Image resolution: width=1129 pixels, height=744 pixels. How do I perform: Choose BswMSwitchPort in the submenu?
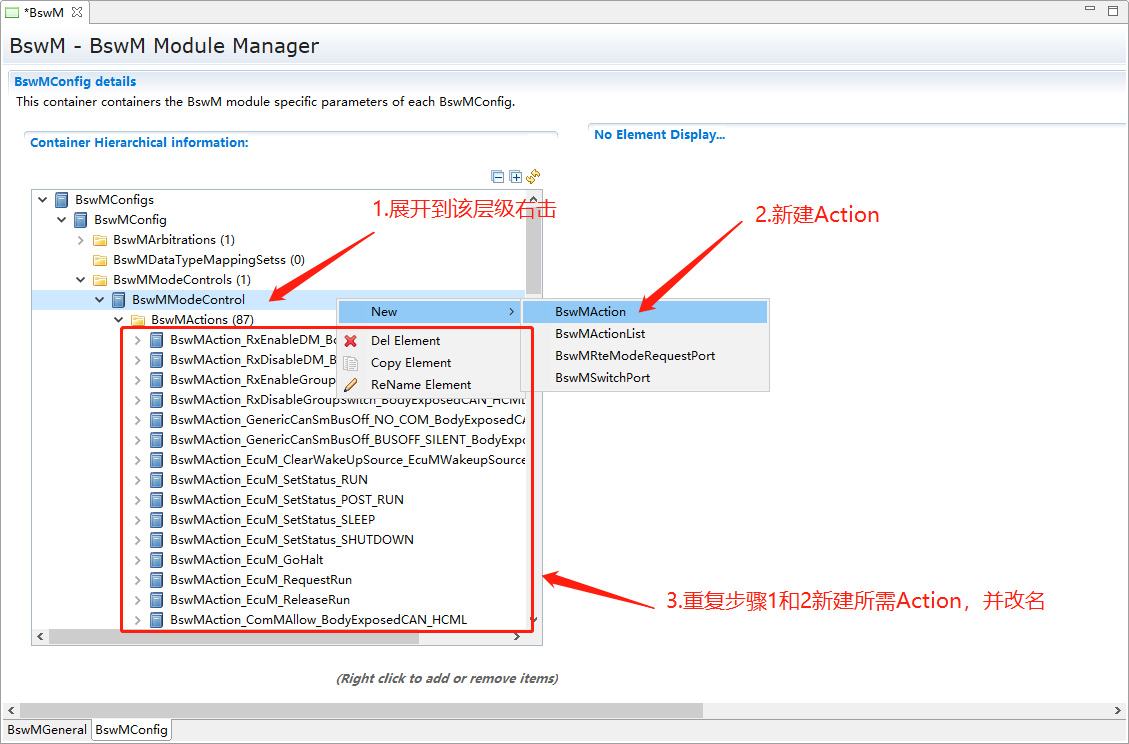(602, 378)
